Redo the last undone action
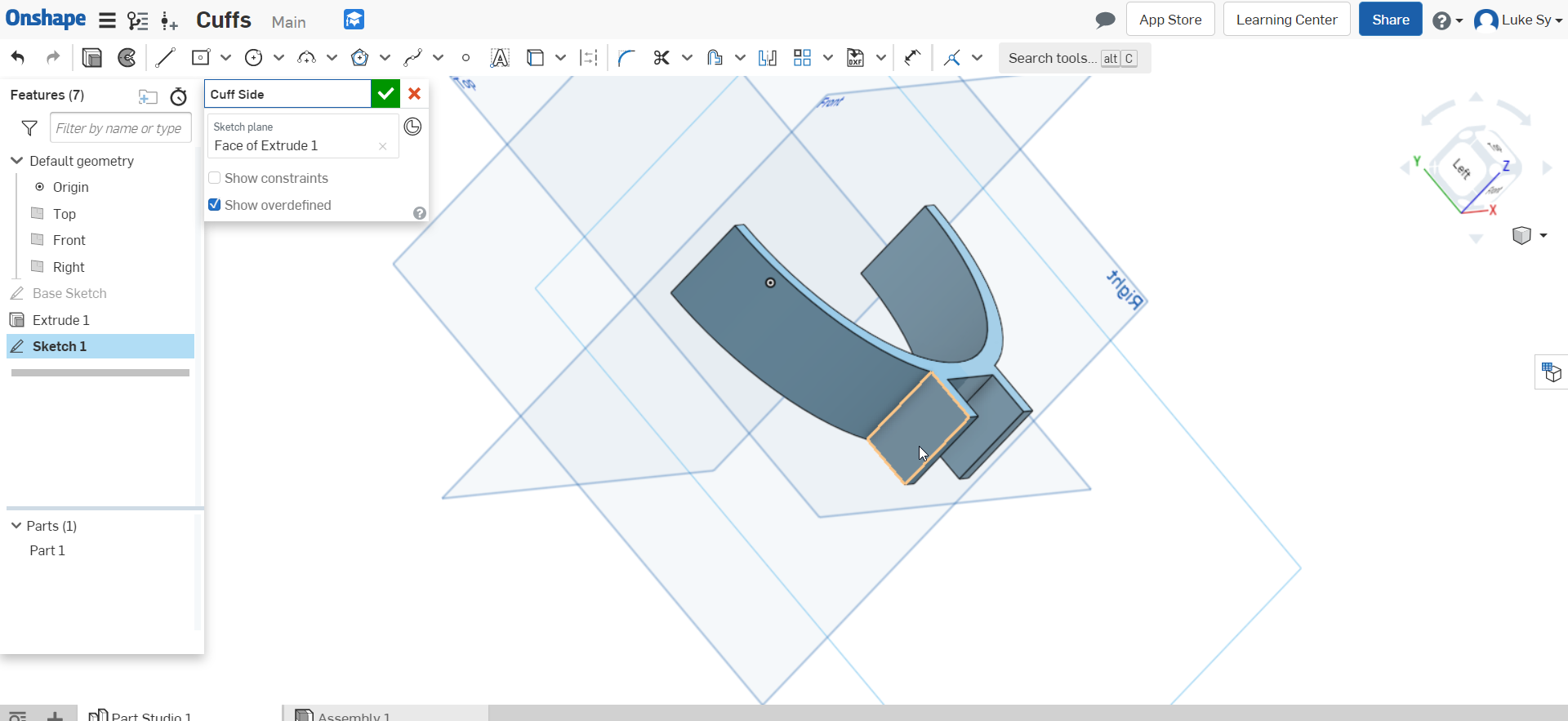 [x=53, y=57]
